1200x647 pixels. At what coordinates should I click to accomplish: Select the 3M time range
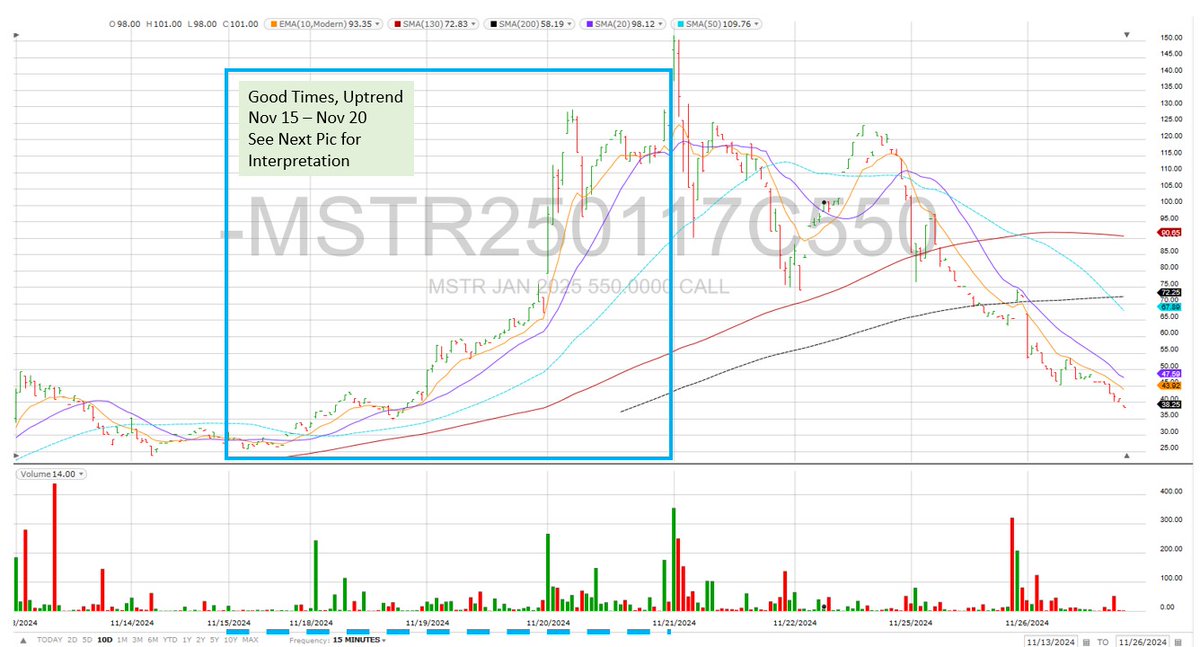(x=137, y=640)
